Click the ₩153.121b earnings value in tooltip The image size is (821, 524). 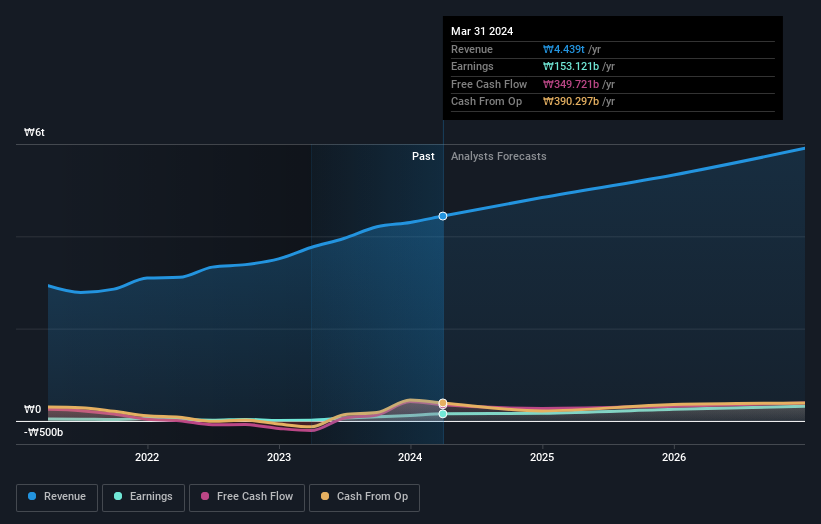(x=571, y=66)
